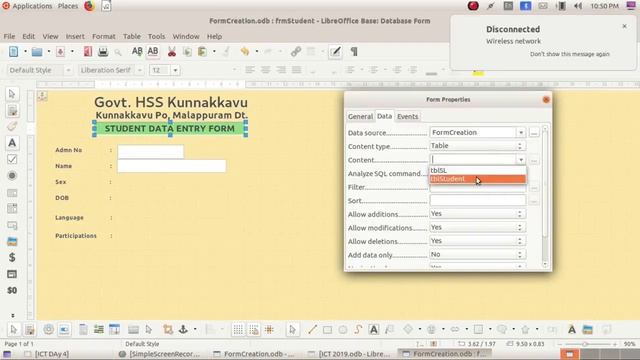The width and height of the screenshot is (640, 360).
Task: Open Applications menu in top panel
Action: coord(28,6)
